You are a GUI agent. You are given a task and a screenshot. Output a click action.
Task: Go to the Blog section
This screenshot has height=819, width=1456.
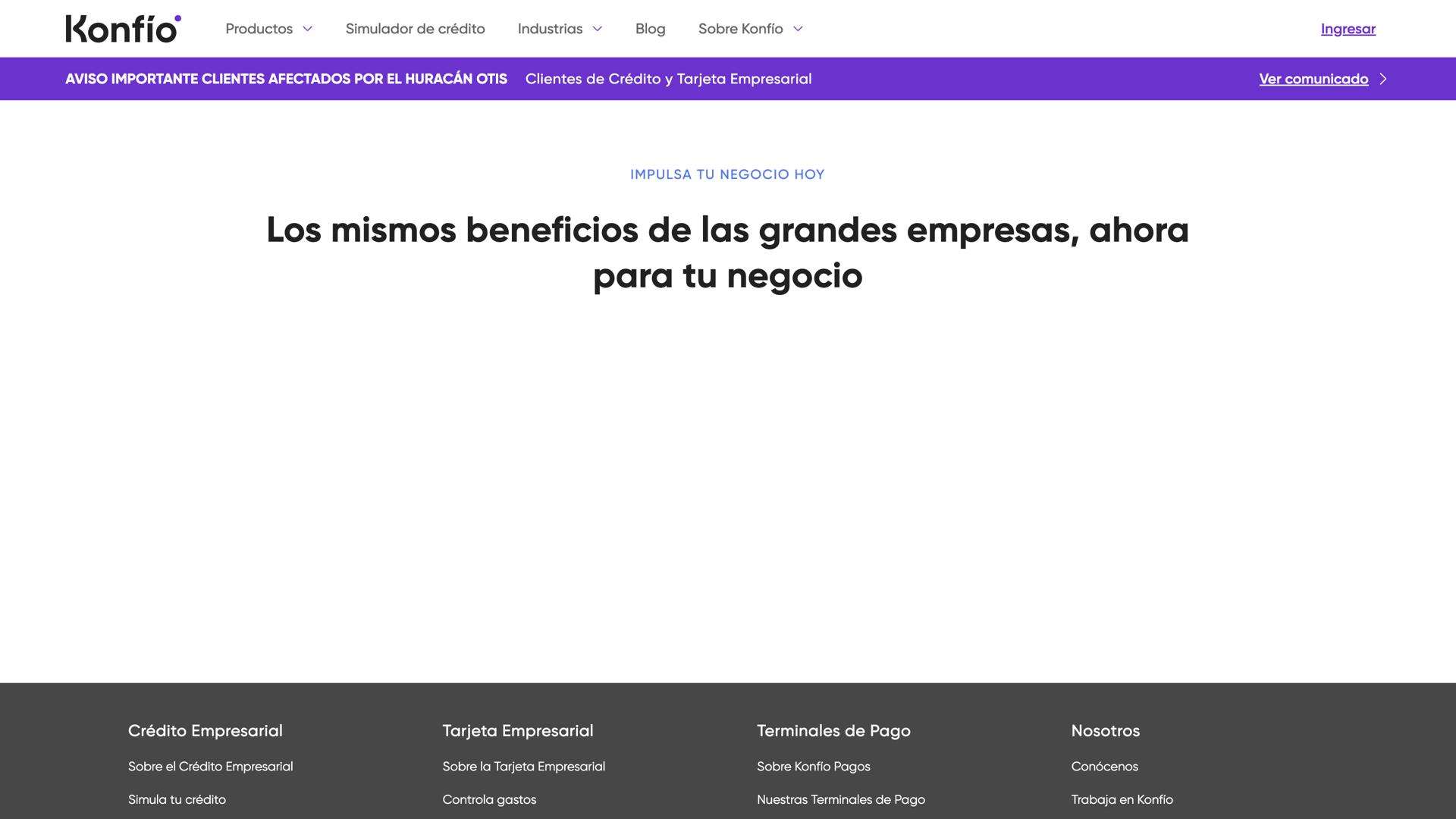650,29
